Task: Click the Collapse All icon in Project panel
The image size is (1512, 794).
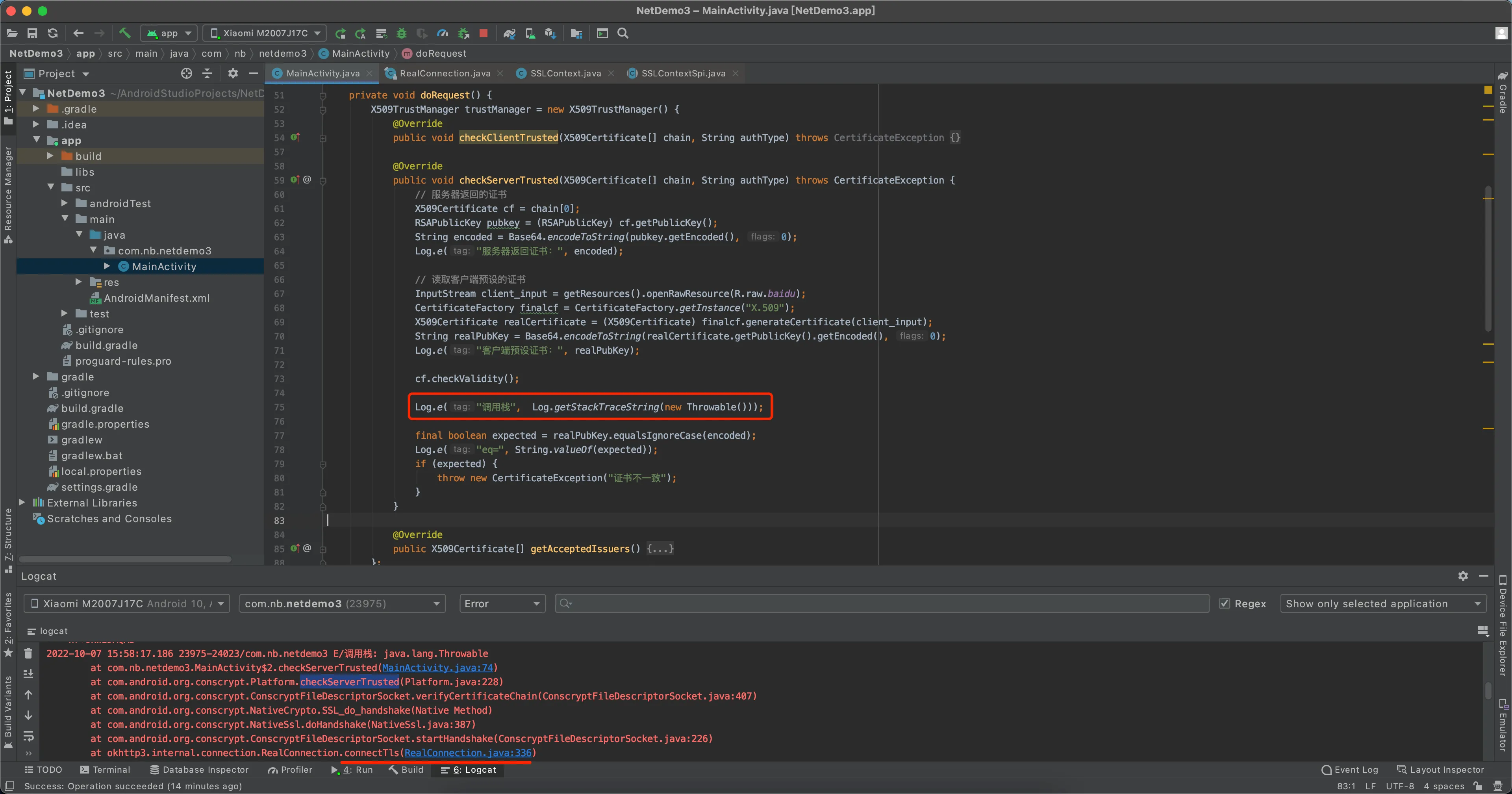Action: point(207,73)
